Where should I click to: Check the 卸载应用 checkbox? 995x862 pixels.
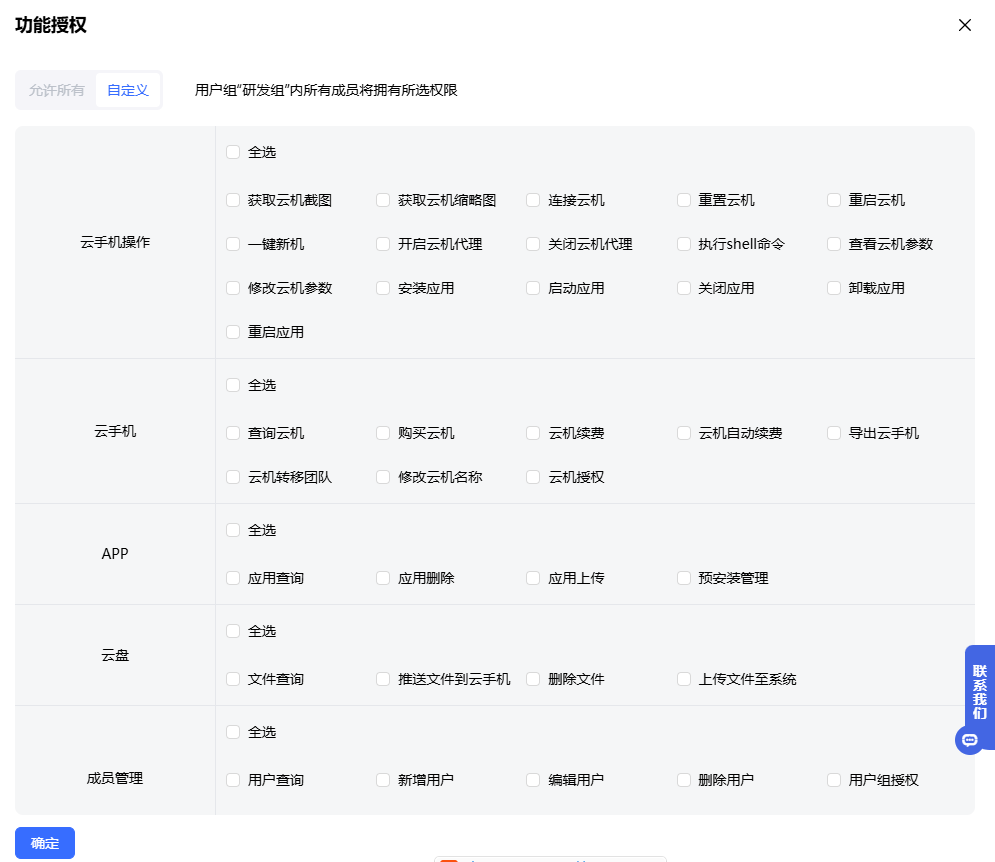click(834, 288)
